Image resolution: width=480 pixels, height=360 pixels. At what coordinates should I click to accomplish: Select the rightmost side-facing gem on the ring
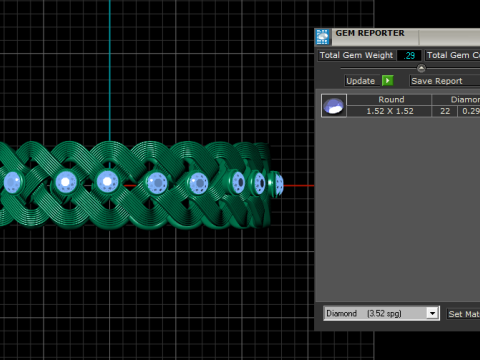coord(278,184)
